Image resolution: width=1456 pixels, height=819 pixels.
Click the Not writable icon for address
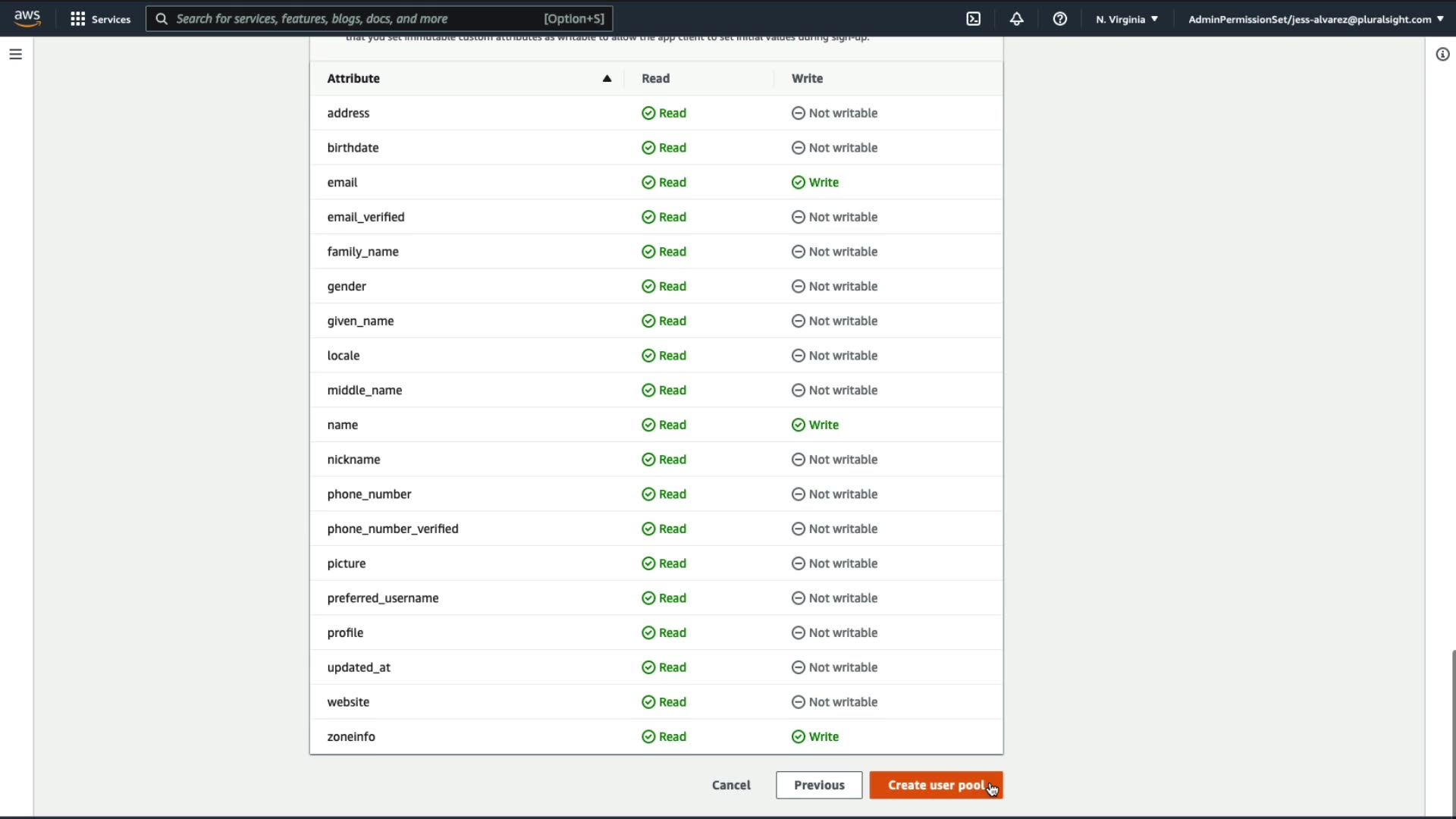point(799,113)
